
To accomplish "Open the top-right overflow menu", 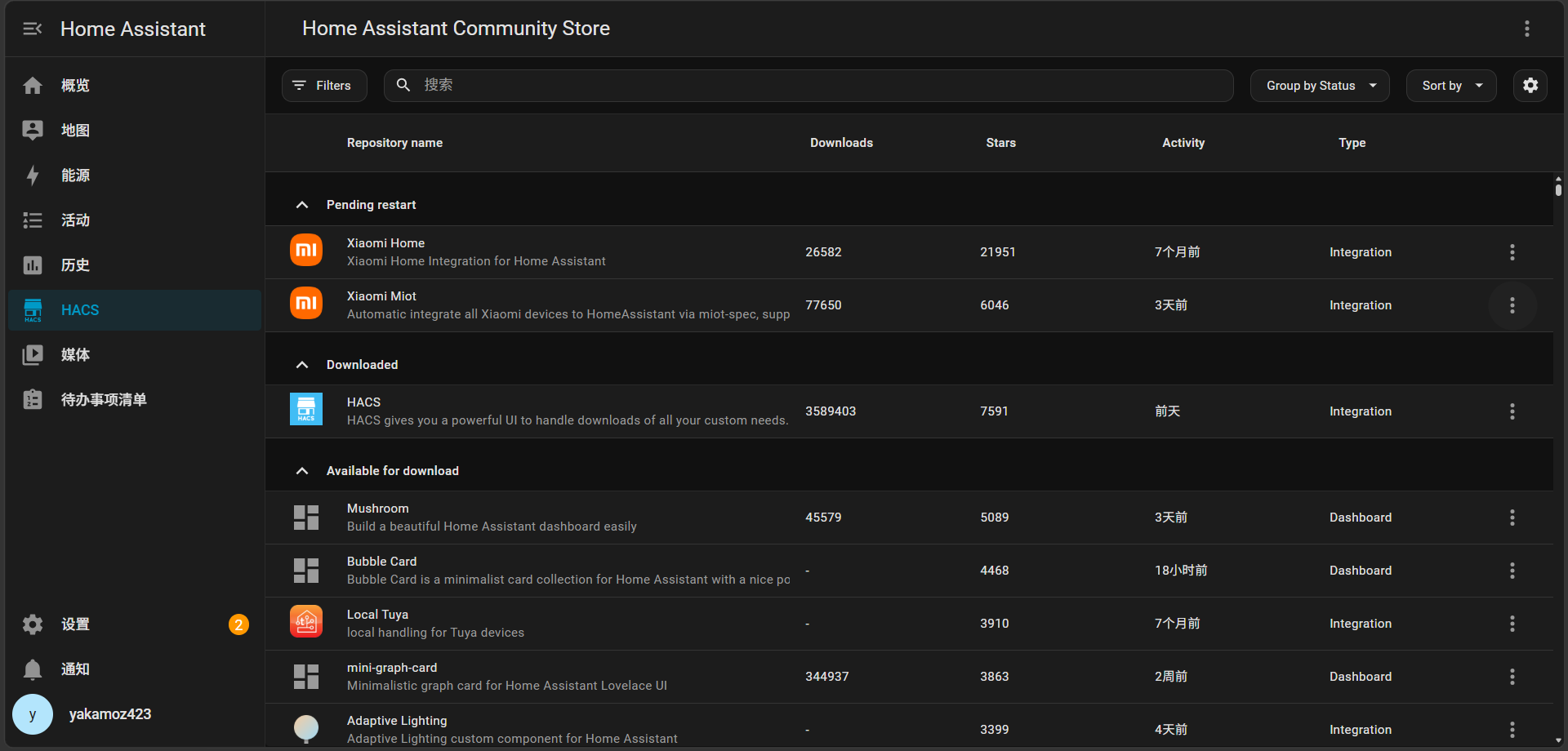I will click(x=1526, y=29).
